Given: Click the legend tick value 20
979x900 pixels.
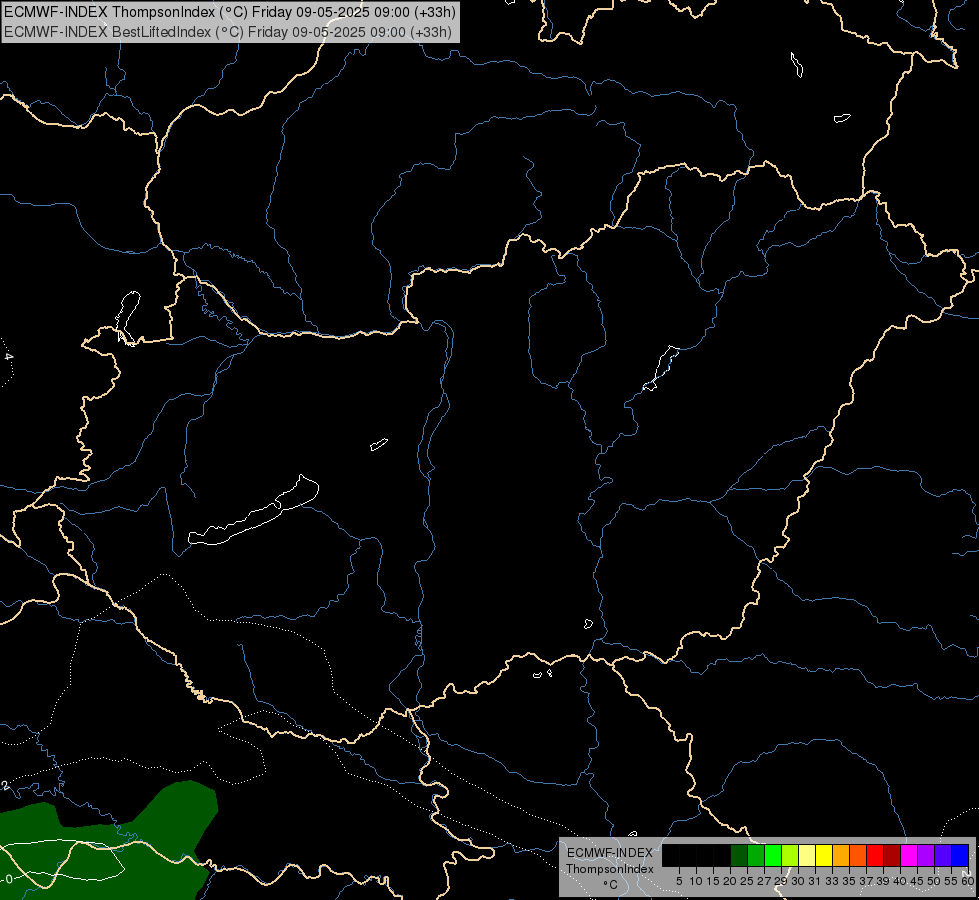Looking at the screenshot, I should pyautogui.click(x=730, y=881).
